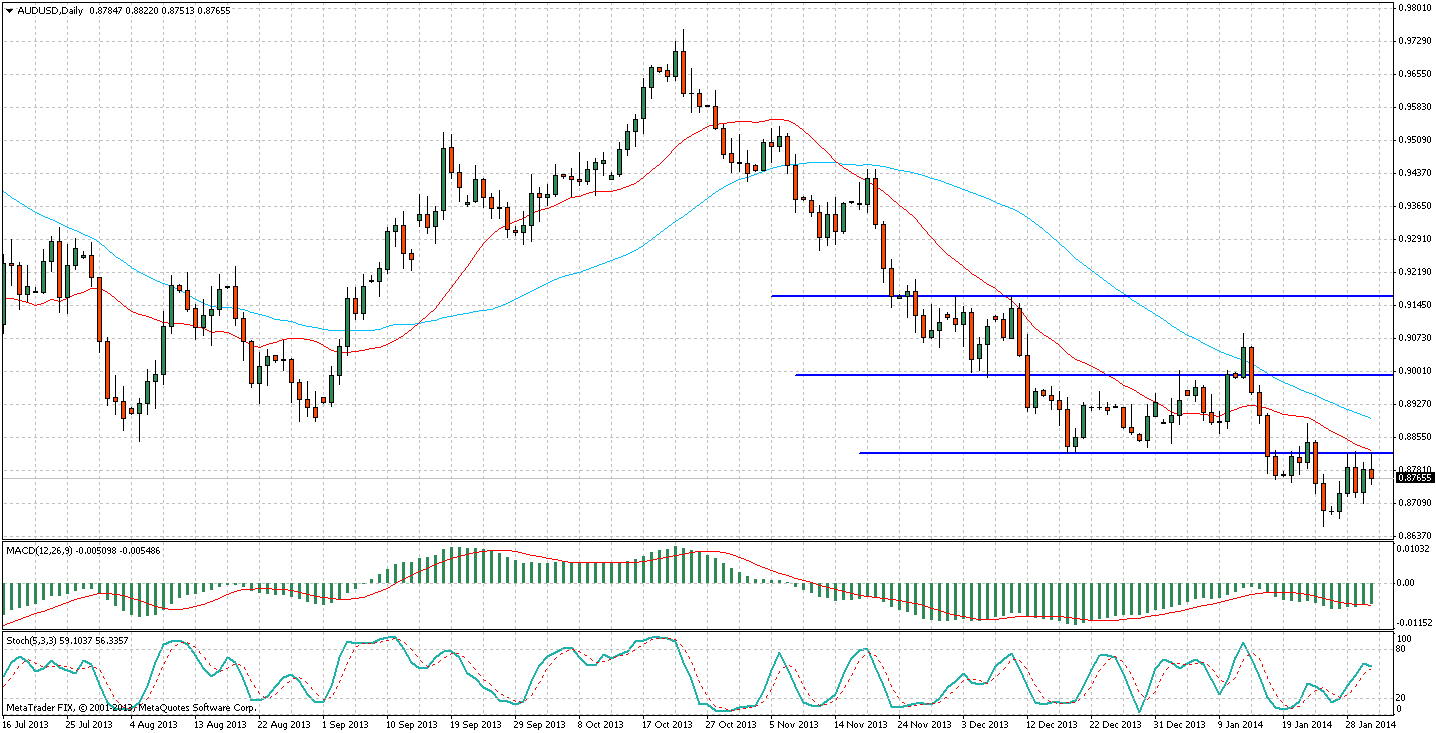Select the 17 Oct 2013 date marker
Image resolution: width=1436 pixels, height=733 pixels.
[666, 724]
